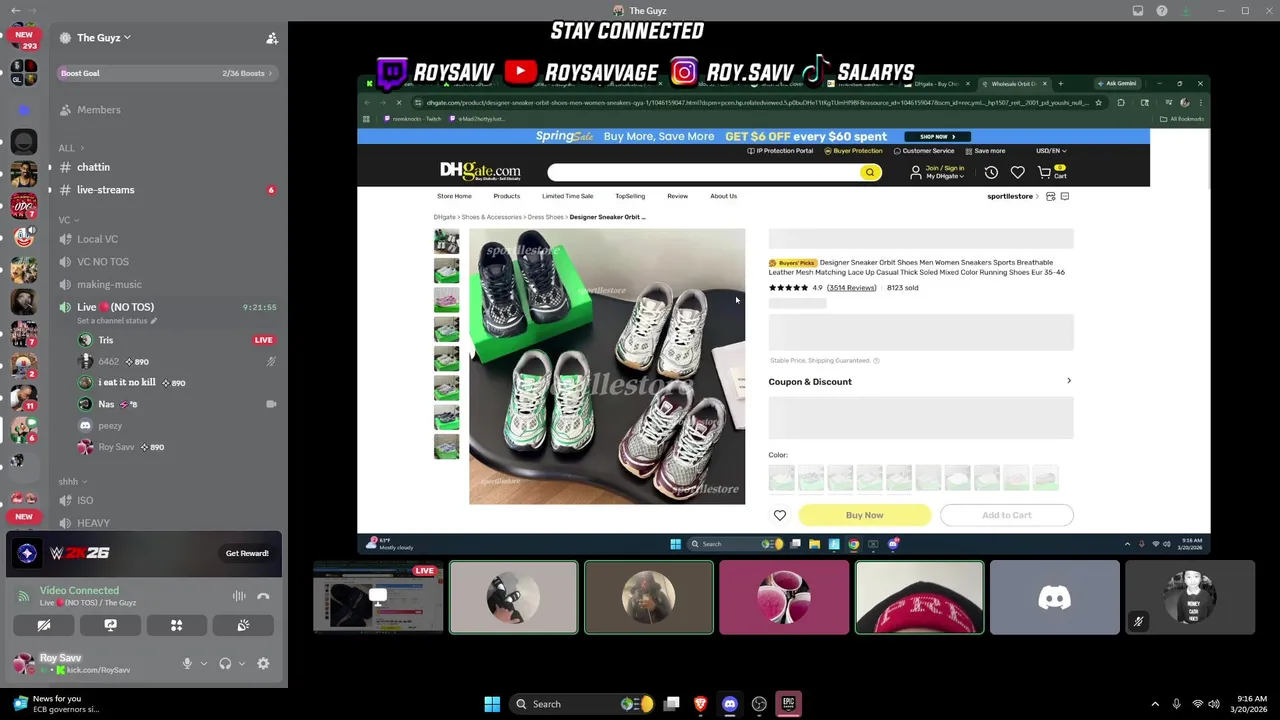
Task: Open the Limited Time Sale tab
Action: (x=567, y=196)
